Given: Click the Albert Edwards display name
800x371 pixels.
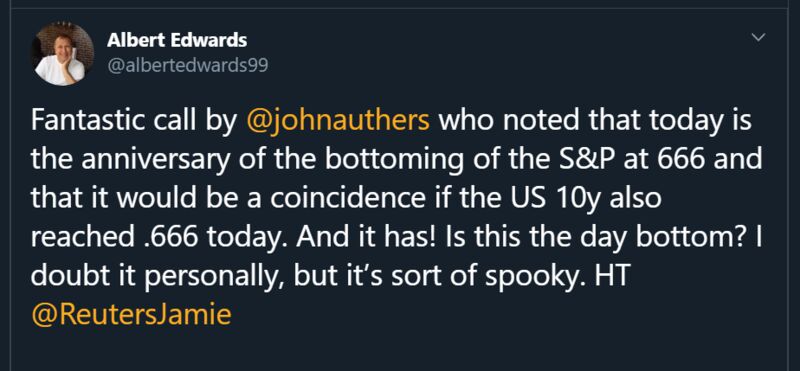Looking at the screenshot, I should coord(177,40).
